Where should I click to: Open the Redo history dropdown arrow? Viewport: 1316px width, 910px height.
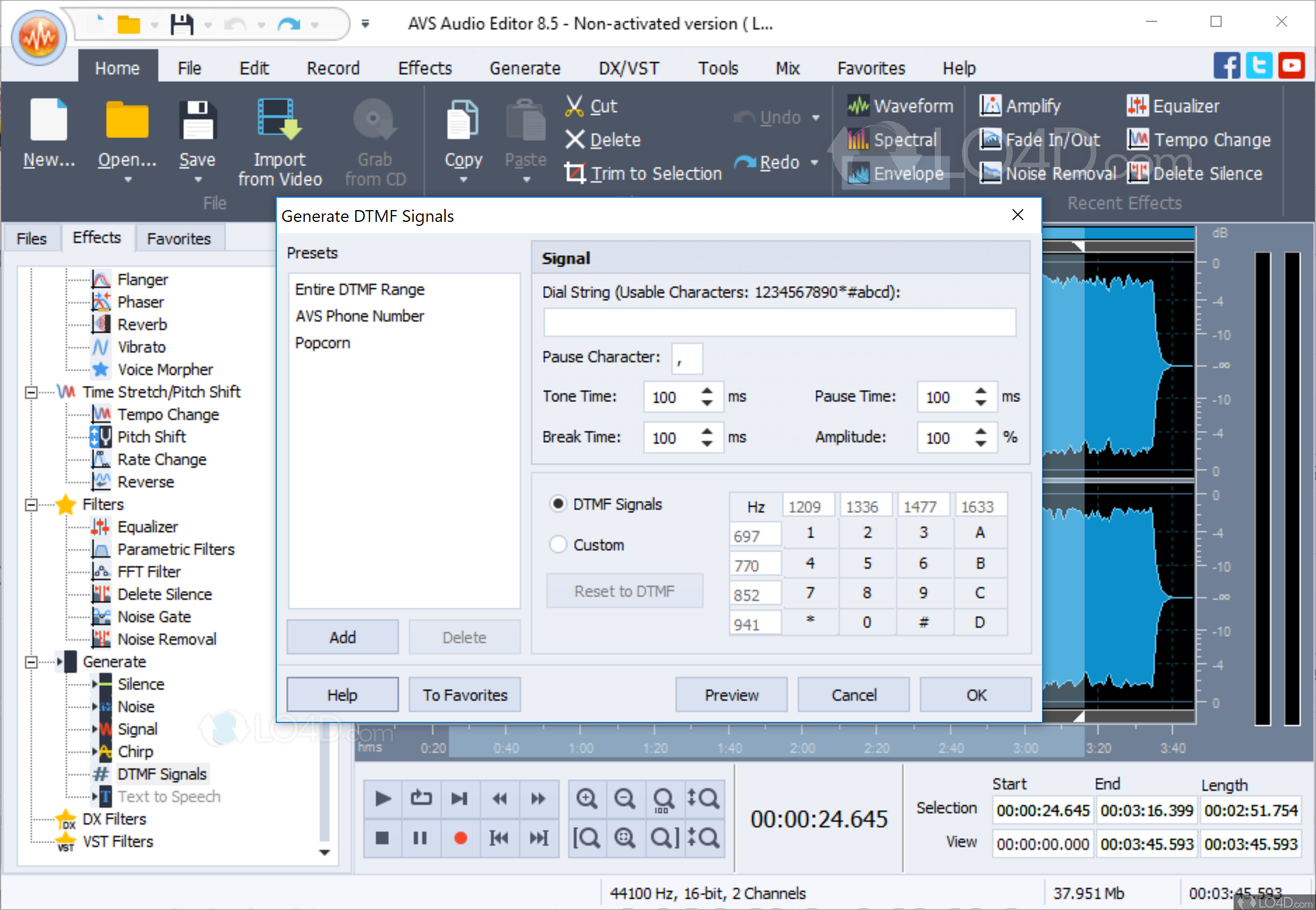click(x=815, y=163)
